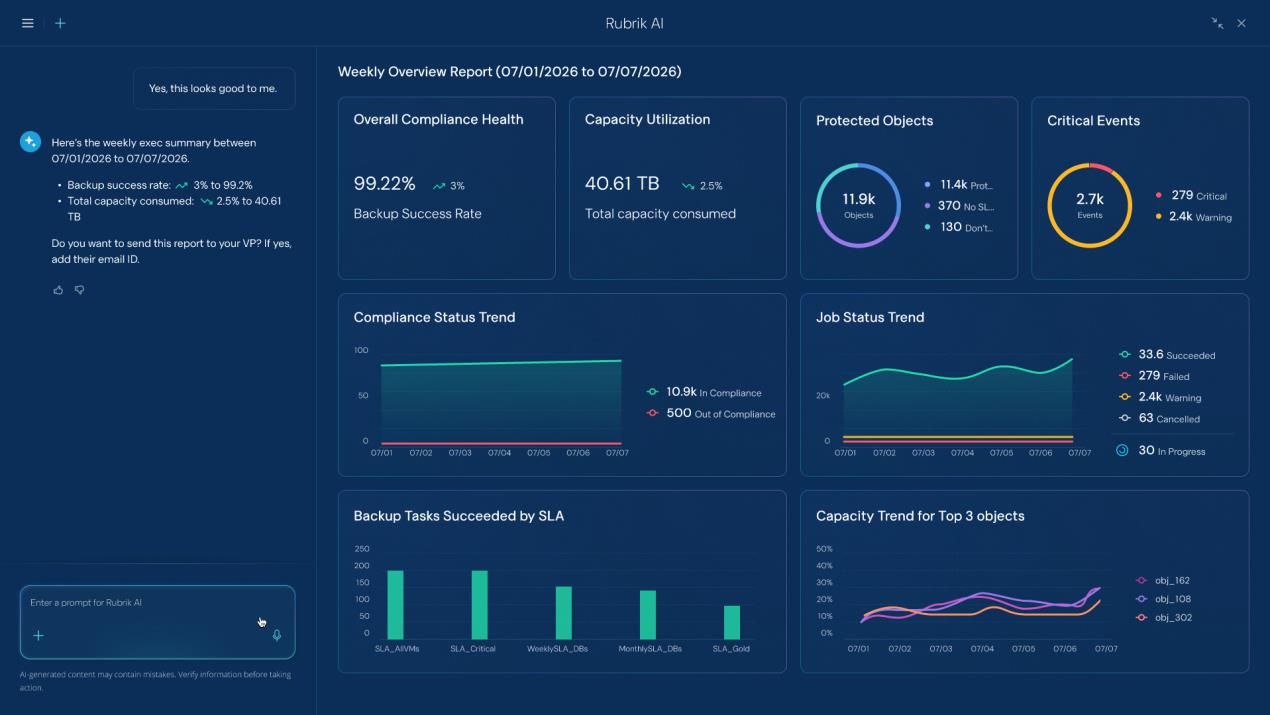This screenshot has height=715, width=1270.
Task: Click the SLA_AllVMs bar
Action: [x=395, y=605]
